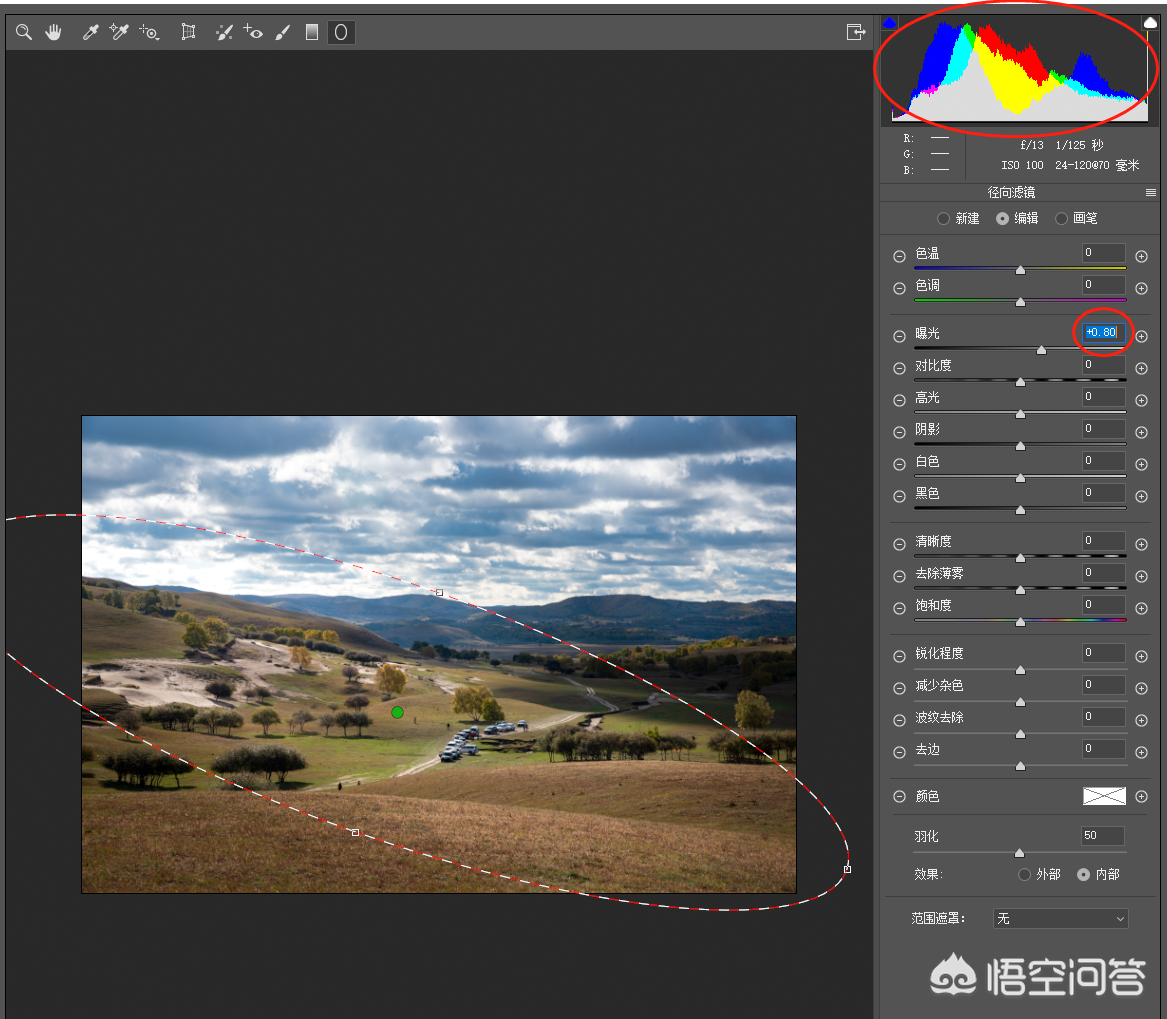This screenshot has width=1167, height=1019.
Task: Select the Adjustment Brush tool
Action: tap(283, 32)
